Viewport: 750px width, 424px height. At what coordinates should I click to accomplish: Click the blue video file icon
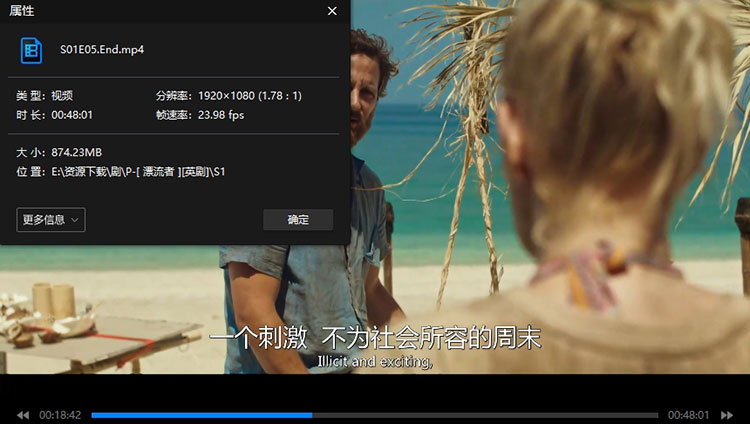(x=33, y=49)
